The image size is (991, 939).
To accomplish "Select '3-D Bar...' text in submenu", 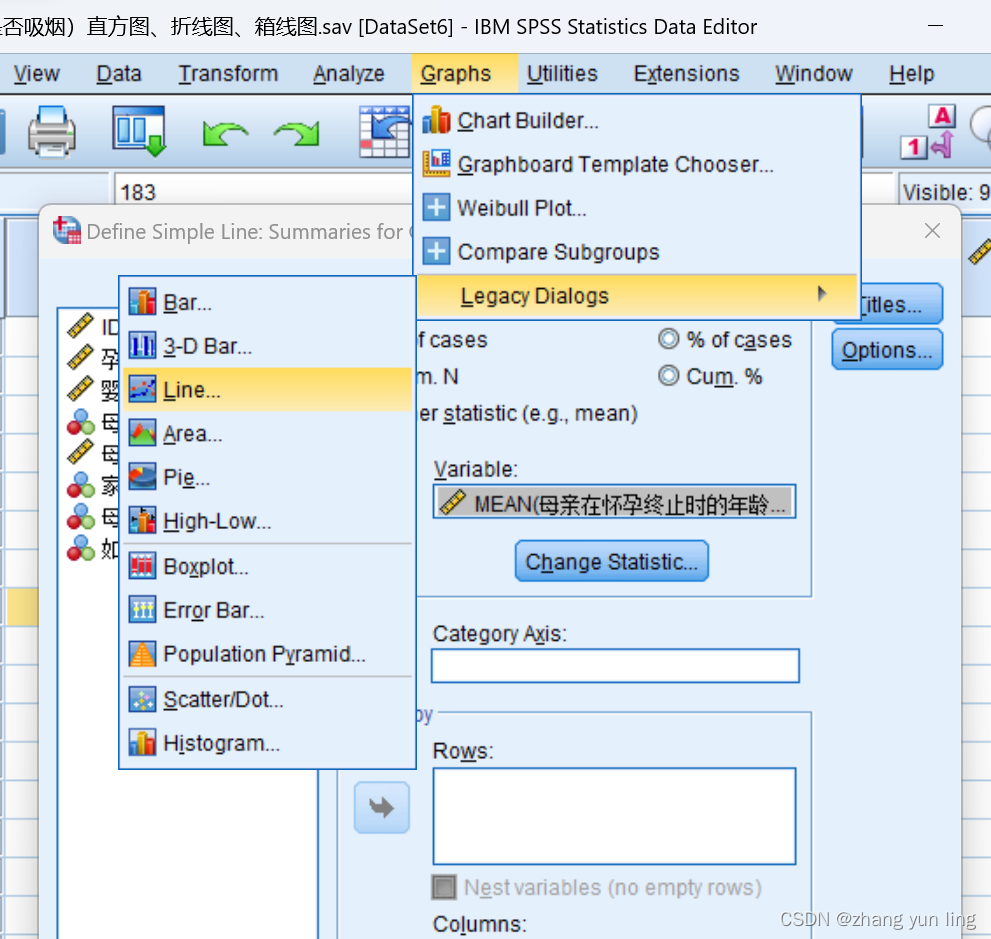I will [x=208, y=346].
